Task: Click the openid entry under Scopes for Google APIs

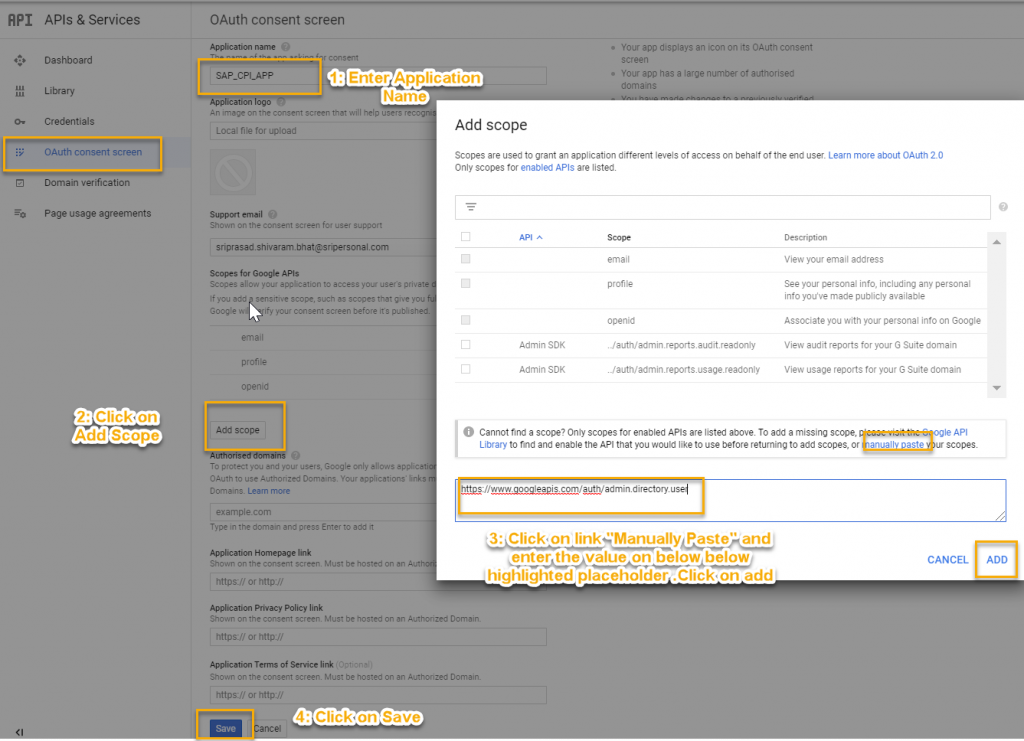Action: click(255, 386)
